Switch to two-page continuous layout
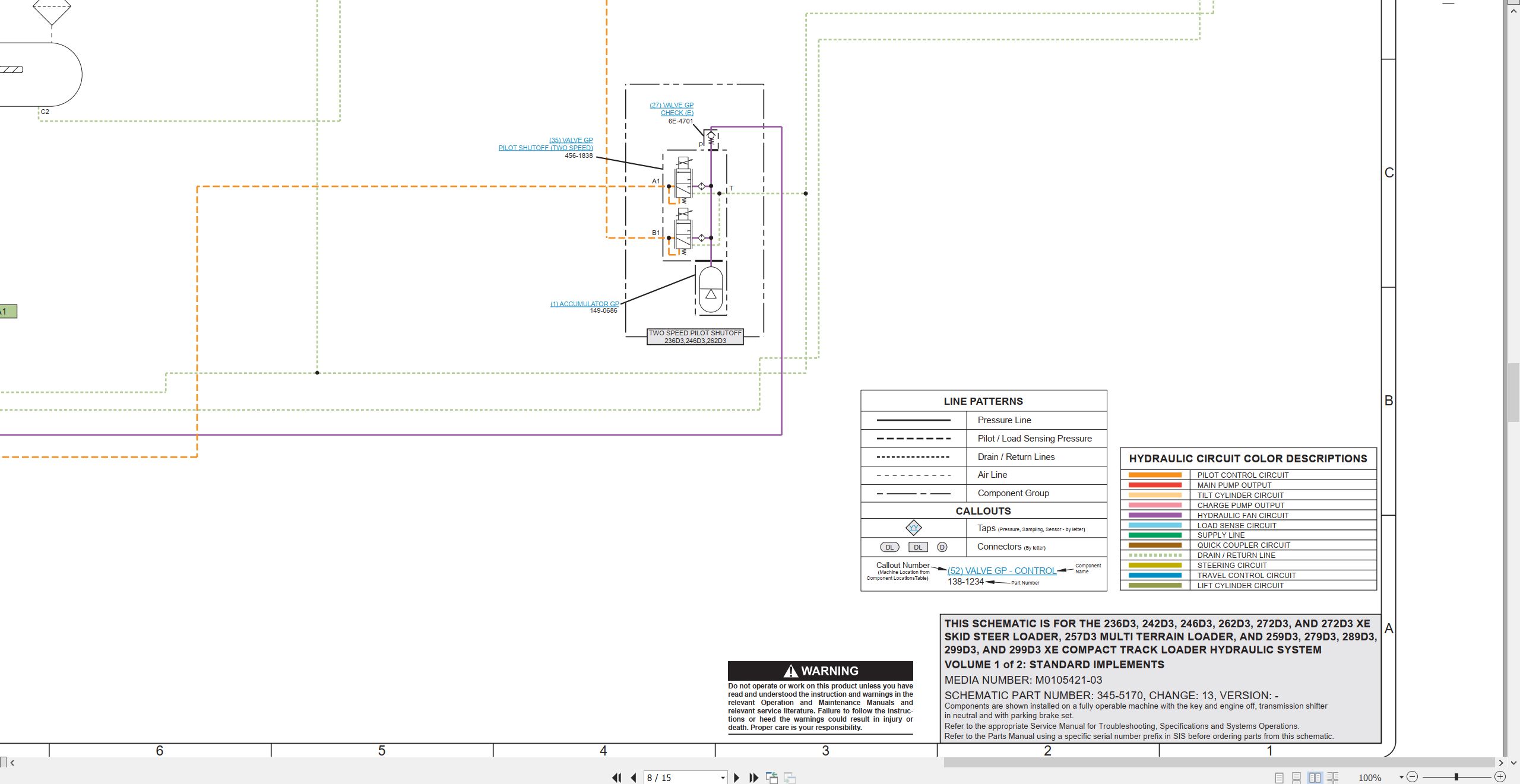This screenshot has width=1520, height=784. pos(1333,777)
